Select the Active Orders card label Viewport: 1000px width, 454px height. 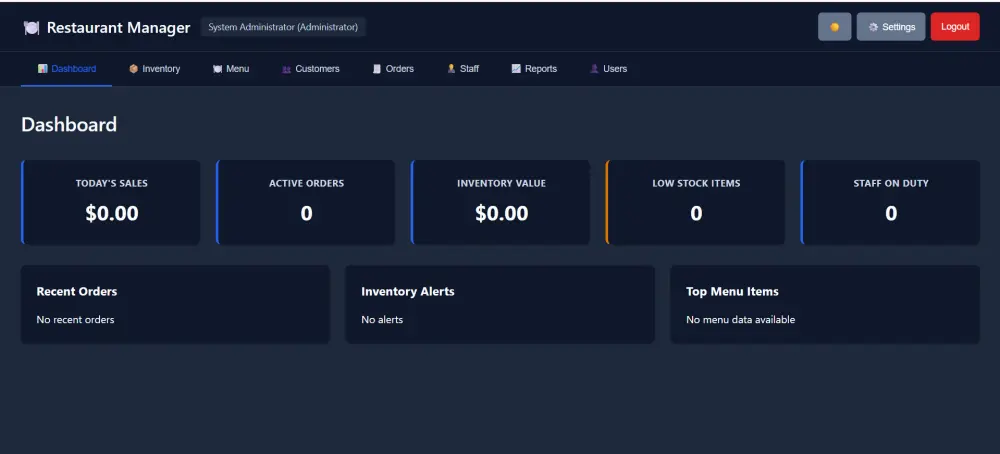coord(306,183)
